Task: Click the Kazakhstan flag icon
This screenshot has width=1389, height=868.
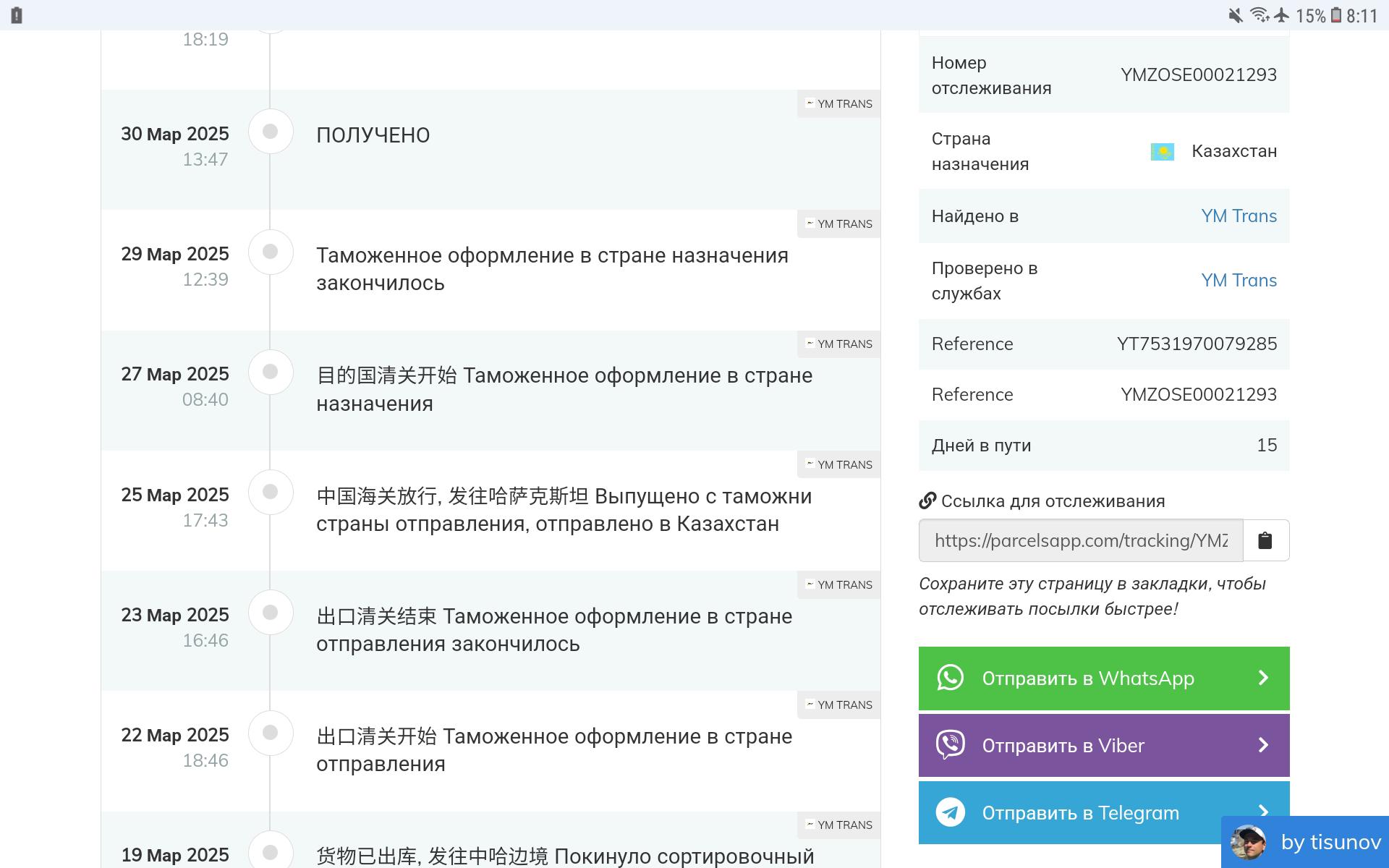Action: (x=1162, y=152)
